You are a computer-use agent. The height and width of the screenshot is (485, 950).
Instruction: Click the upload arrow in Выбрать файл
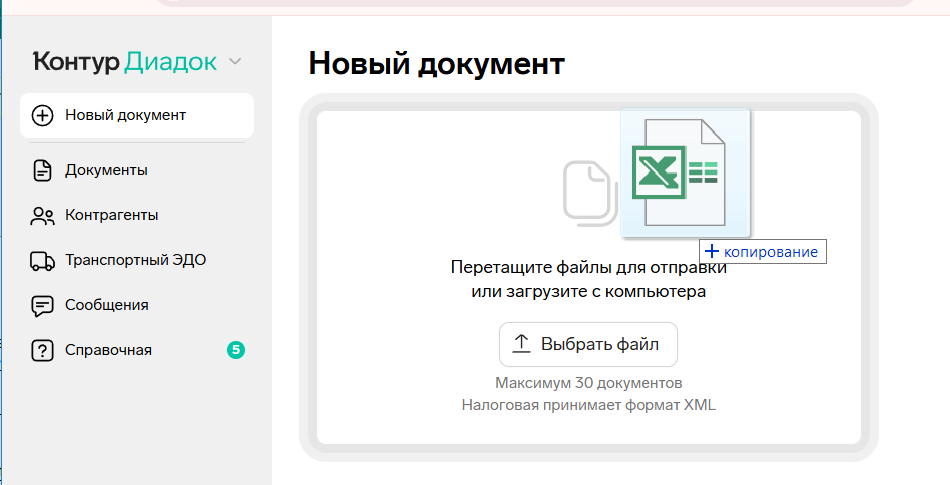click(x=521, y=344)
